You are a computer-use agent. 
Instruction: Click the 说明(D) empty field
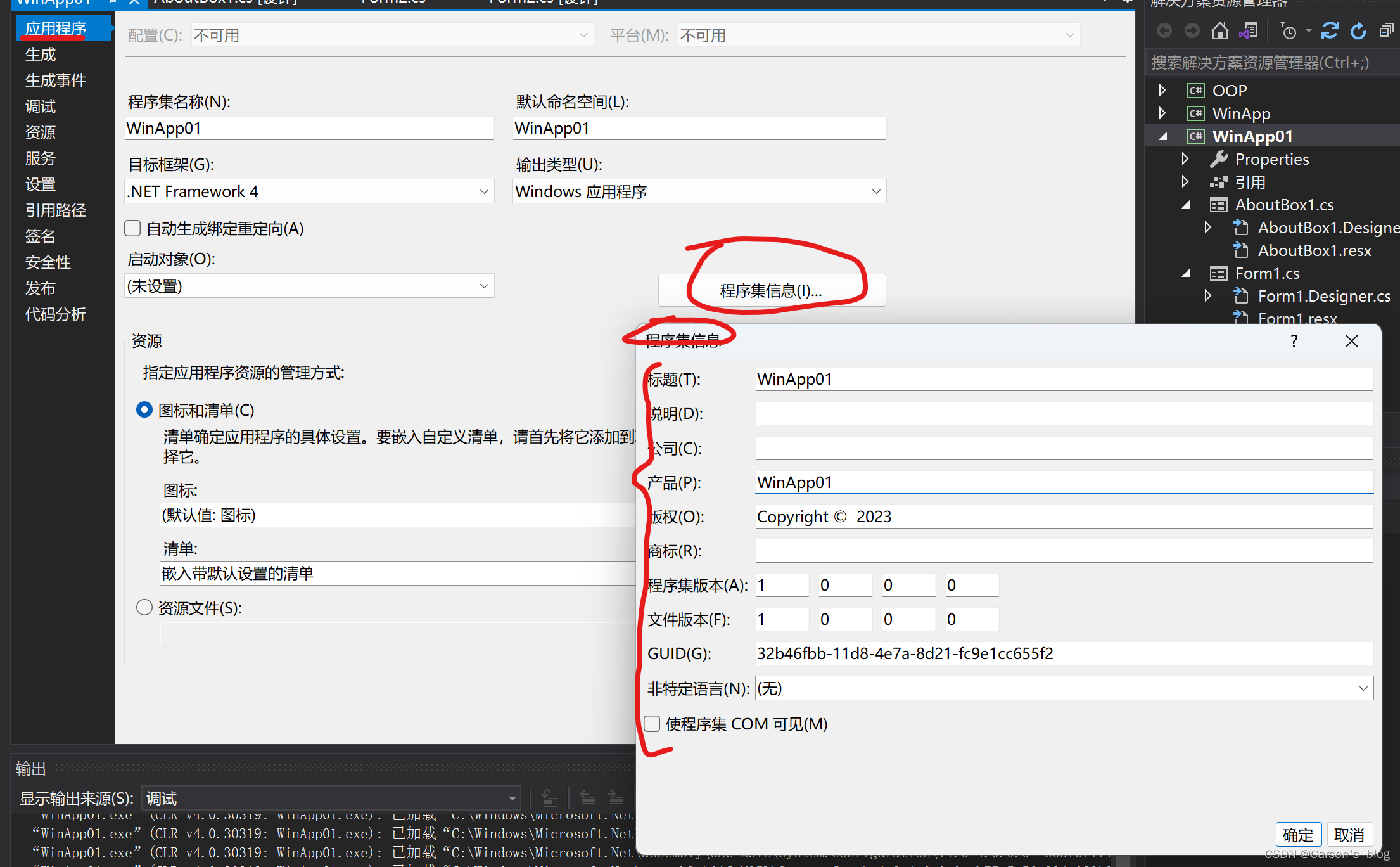pyautogui.click(x=1064, y=413)
